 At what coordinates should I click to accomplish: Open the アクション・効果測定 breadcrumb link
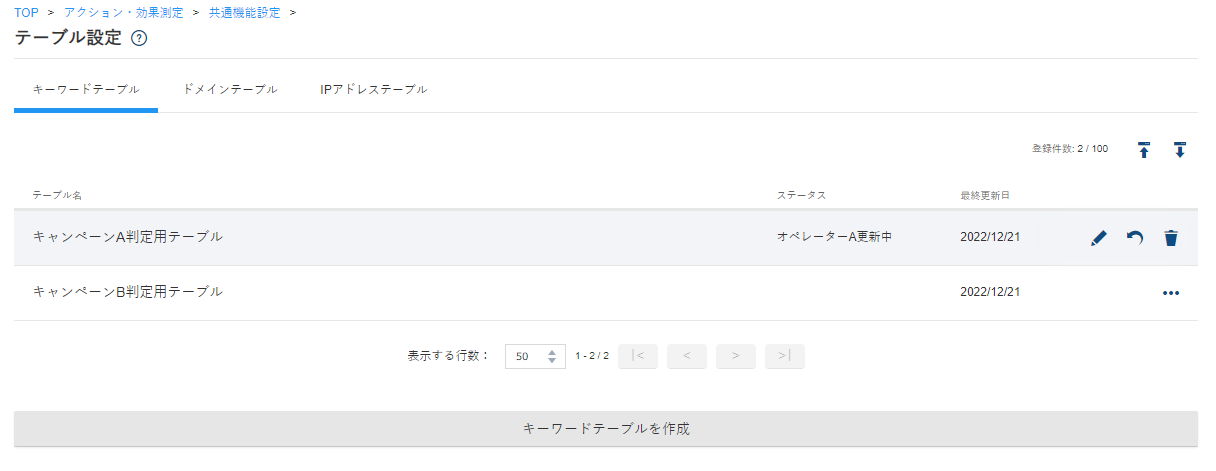[123, 12]
